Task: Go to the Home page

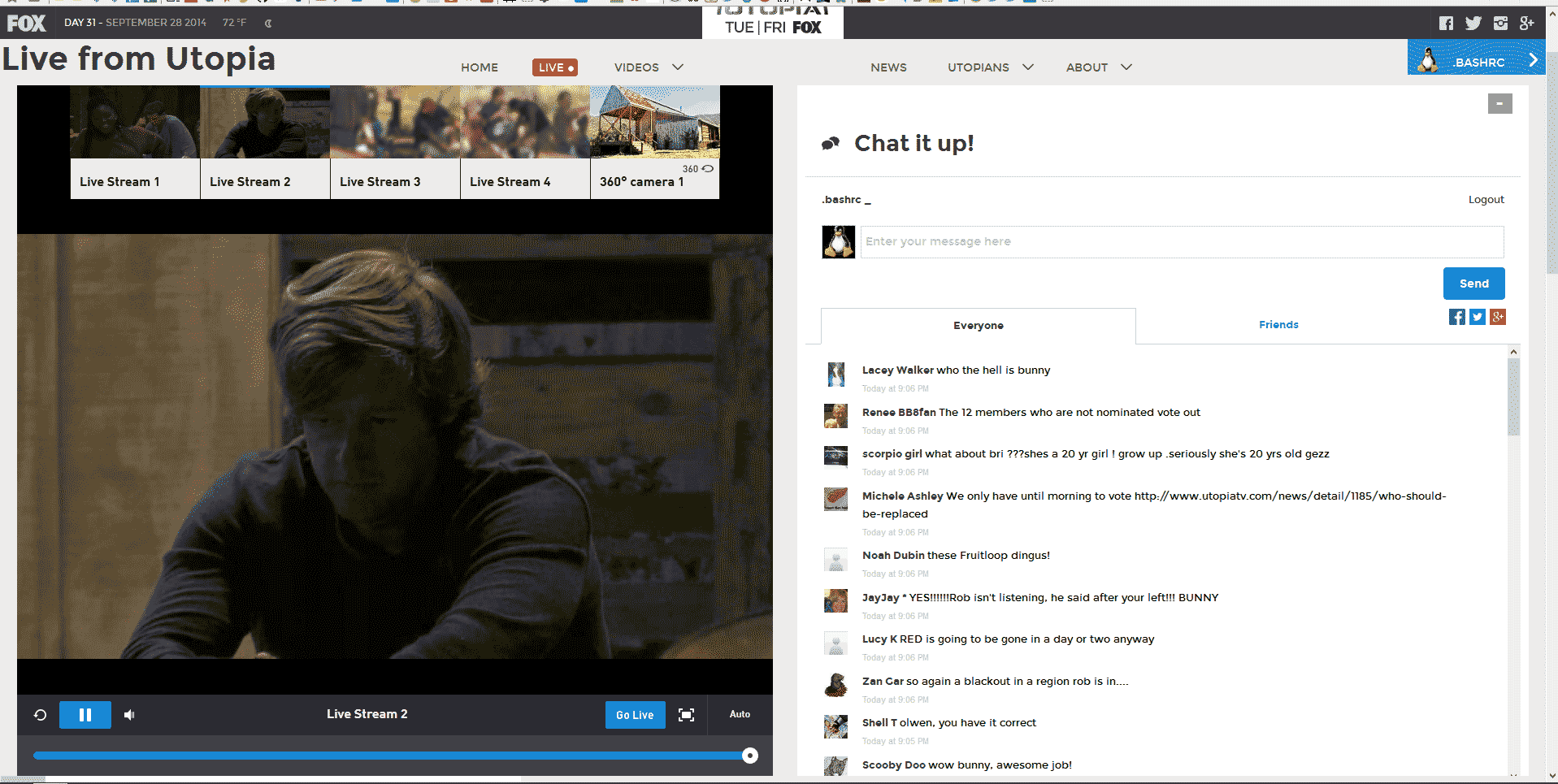Action: tap(480, 67)
